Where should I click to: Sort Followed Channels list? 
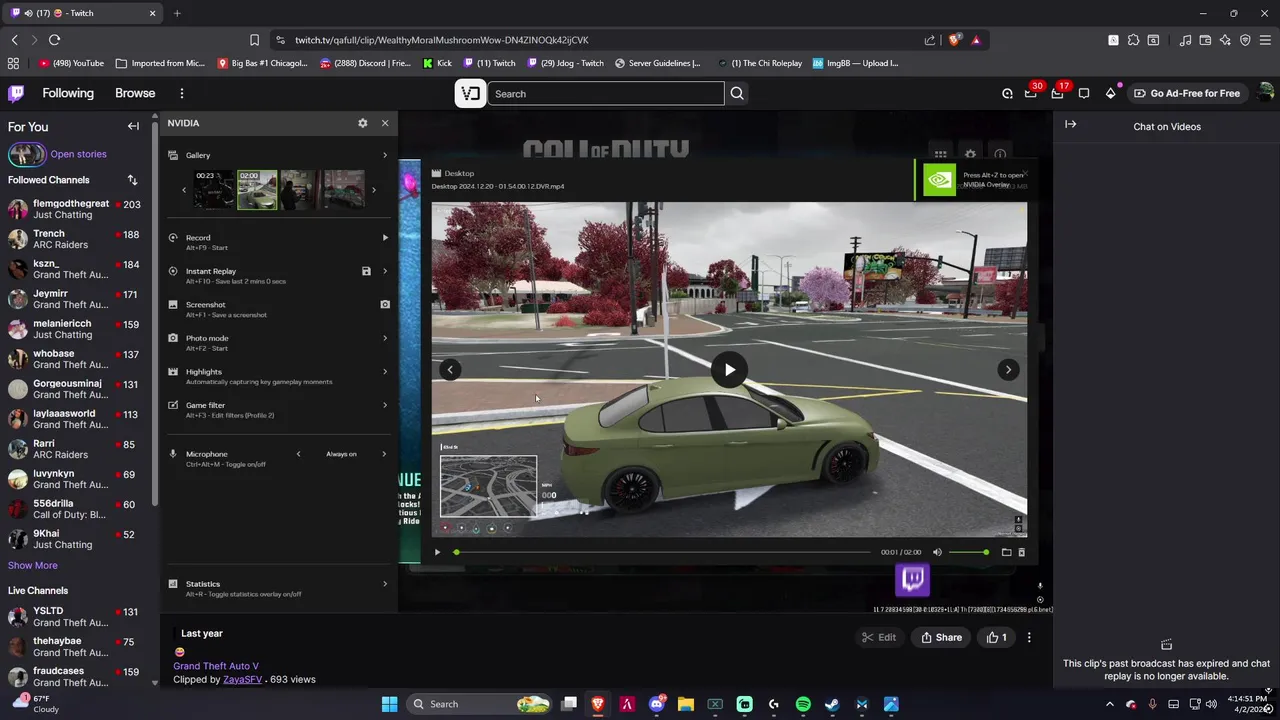[x=132, y=180]
